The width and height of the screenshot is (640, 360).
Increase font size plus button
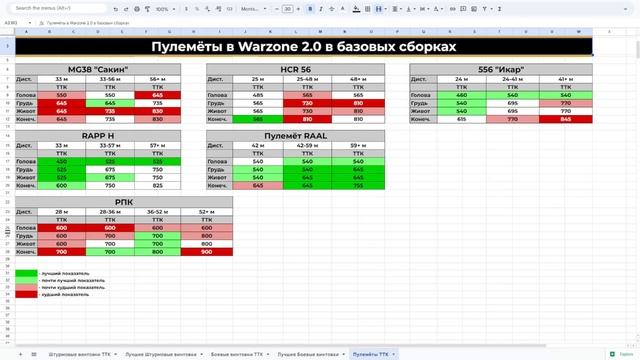click(298, 9)
